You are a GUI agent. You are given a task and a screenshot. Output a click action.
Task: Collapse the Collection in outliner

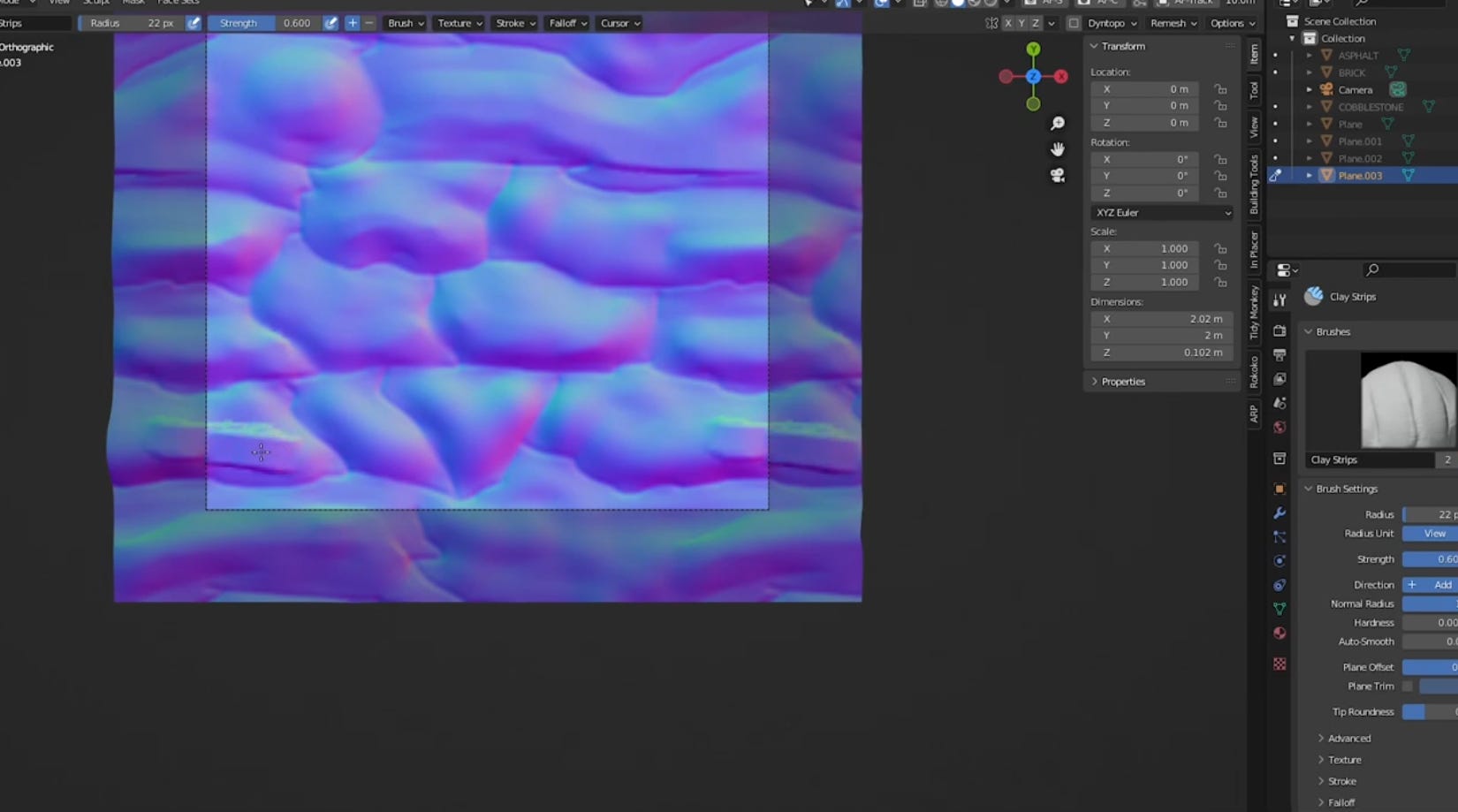1292,39
